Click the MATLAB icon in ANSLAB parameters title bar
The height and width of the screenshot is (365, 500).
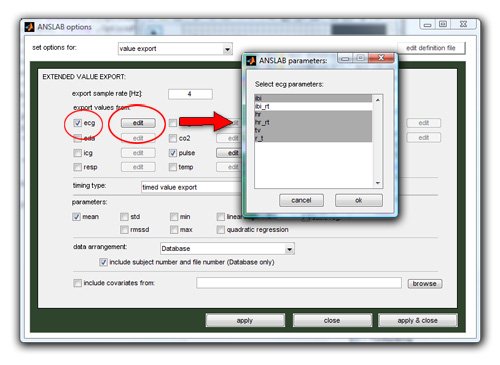(251, 61)
